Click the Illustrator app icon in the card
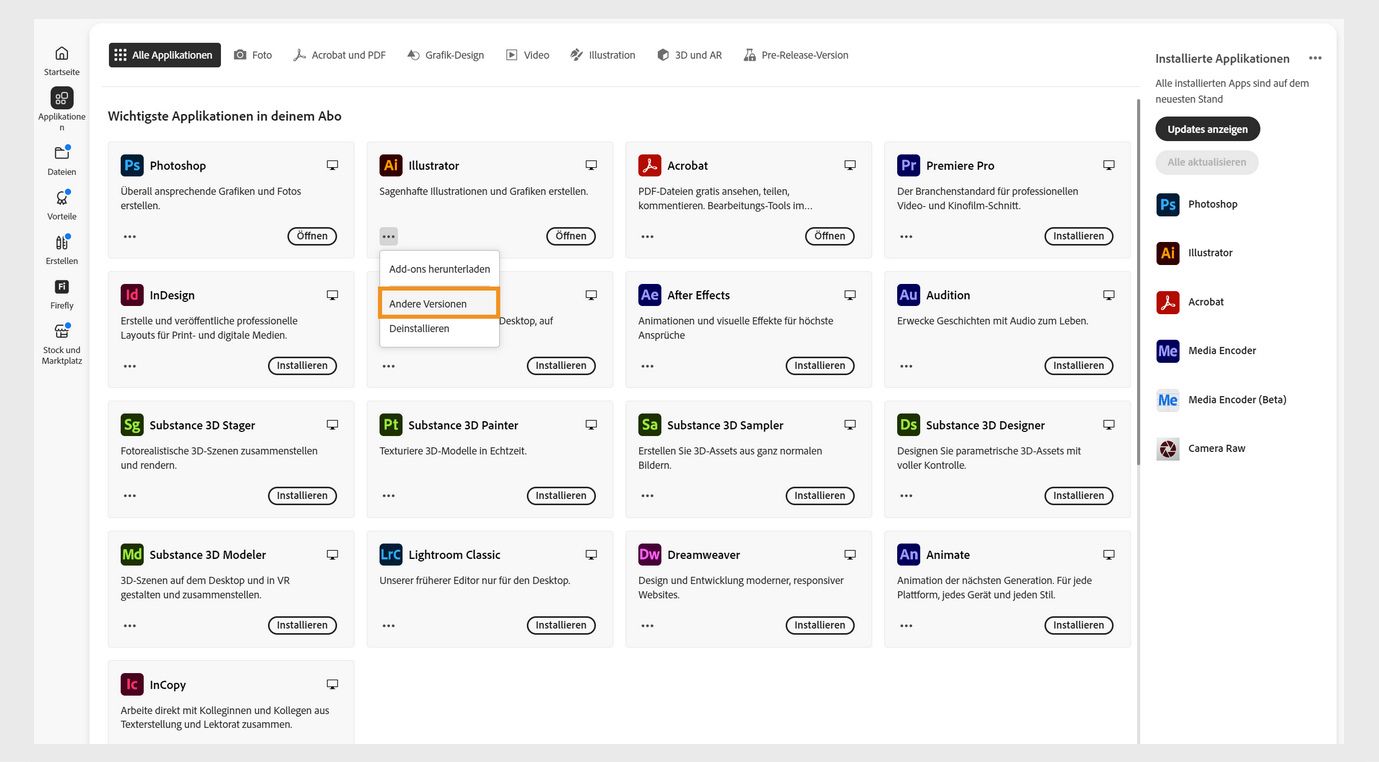The height and width of the screenshot is (762, 1379). point(391,165)
